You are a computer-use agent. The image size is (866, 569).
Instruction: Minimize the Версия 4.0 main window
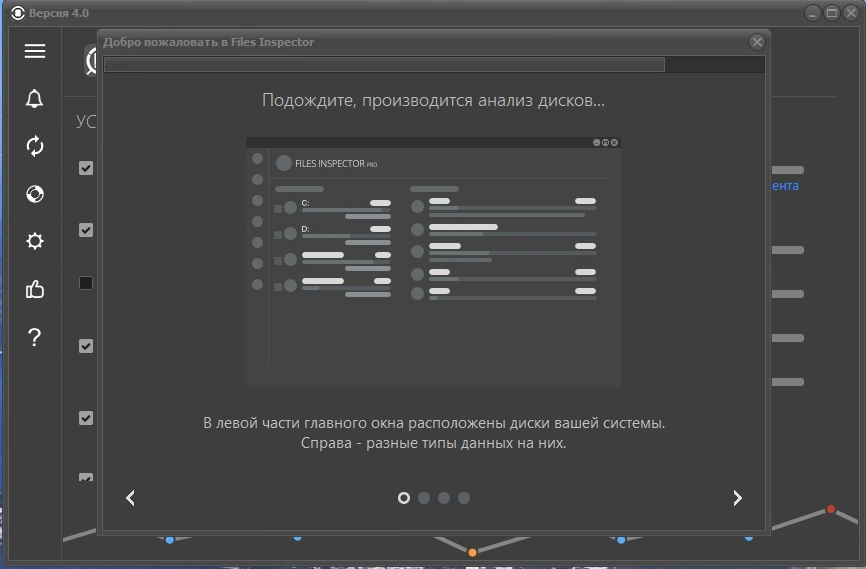(x=812, y=12)
